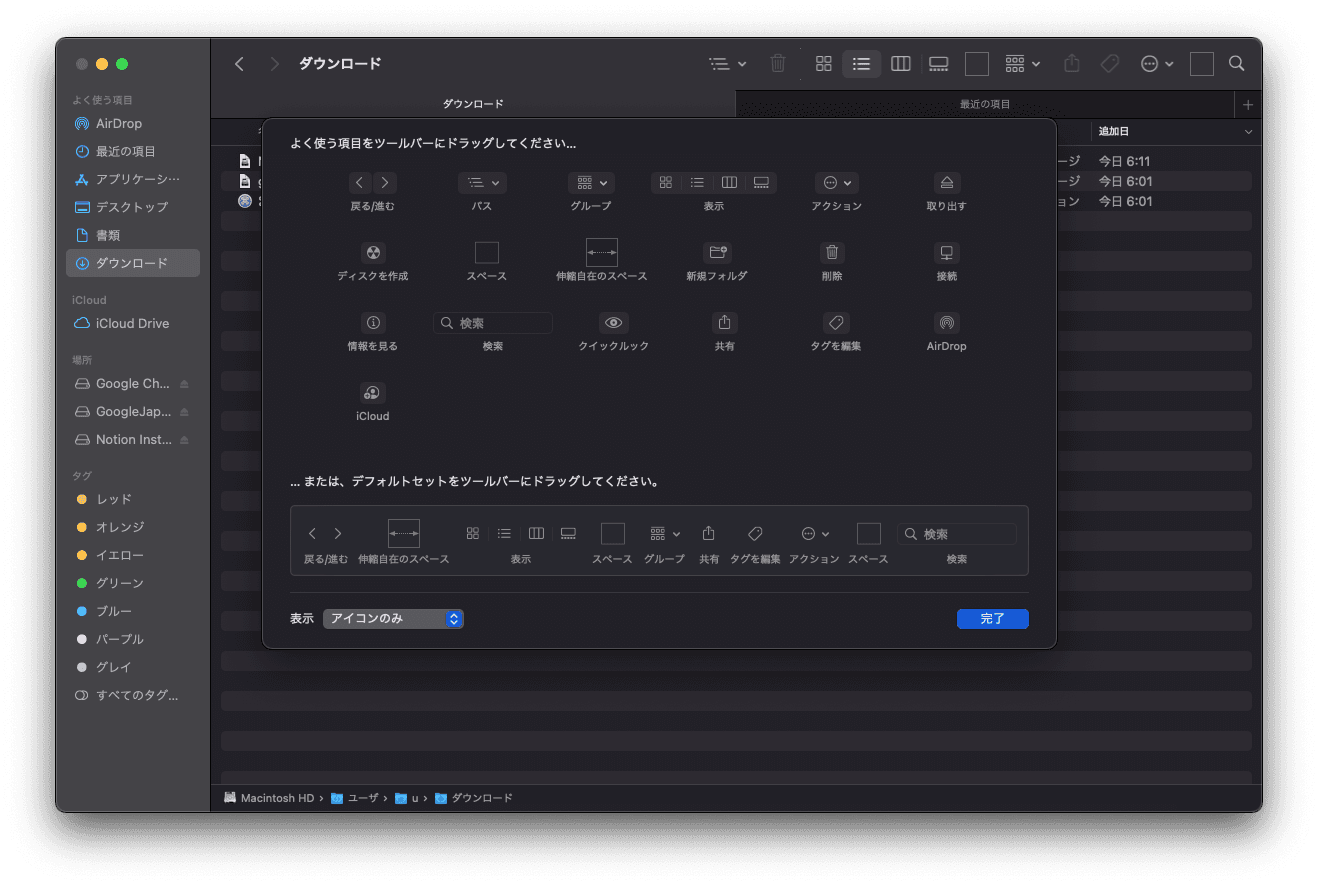Select the グリーン tag
The width and height of the screenshot is (1318, 886).
(x=133, y=583)
